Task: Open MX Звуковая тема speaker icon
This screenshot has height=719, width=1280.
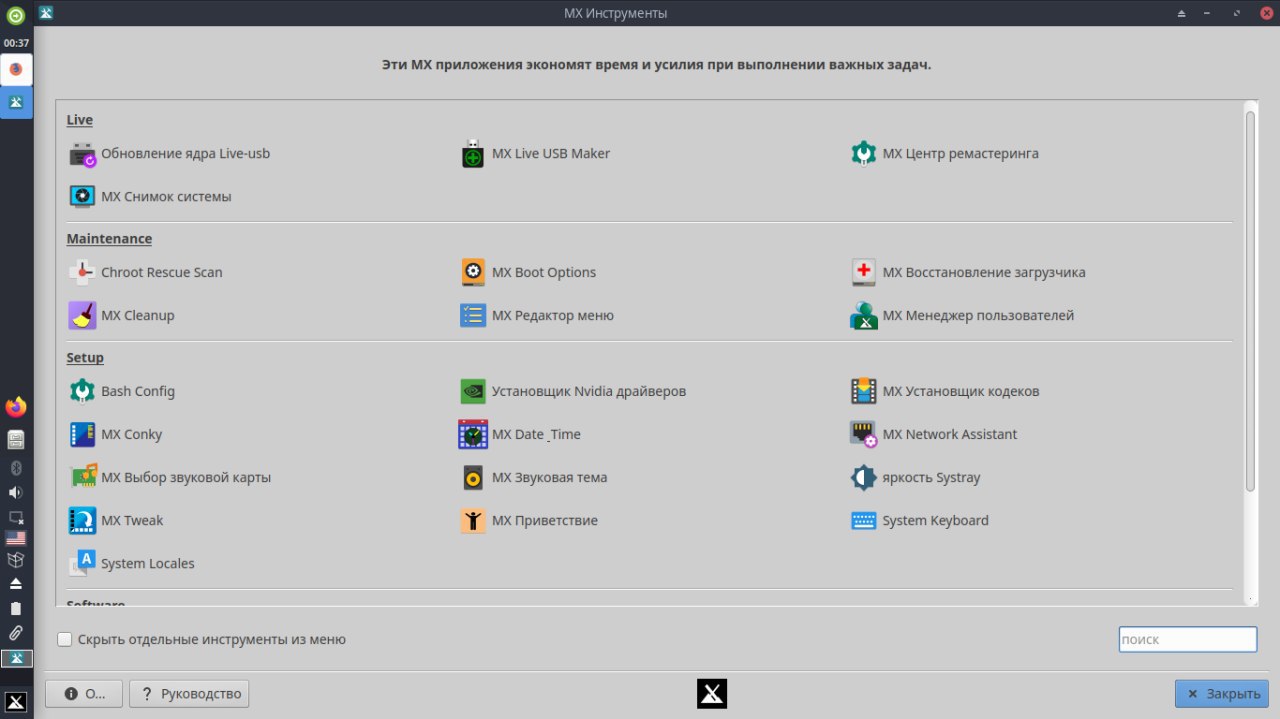Action: coord(473,478)
